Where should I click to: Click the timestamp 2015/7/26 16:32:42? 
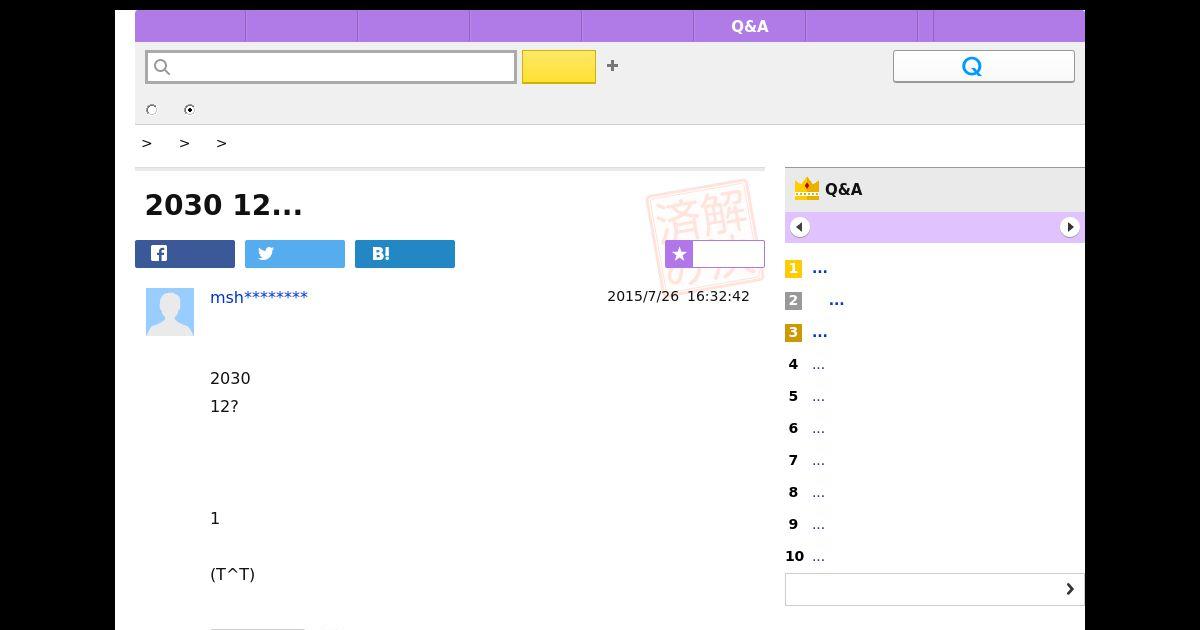pyautogui.click(x=678, y=296)
